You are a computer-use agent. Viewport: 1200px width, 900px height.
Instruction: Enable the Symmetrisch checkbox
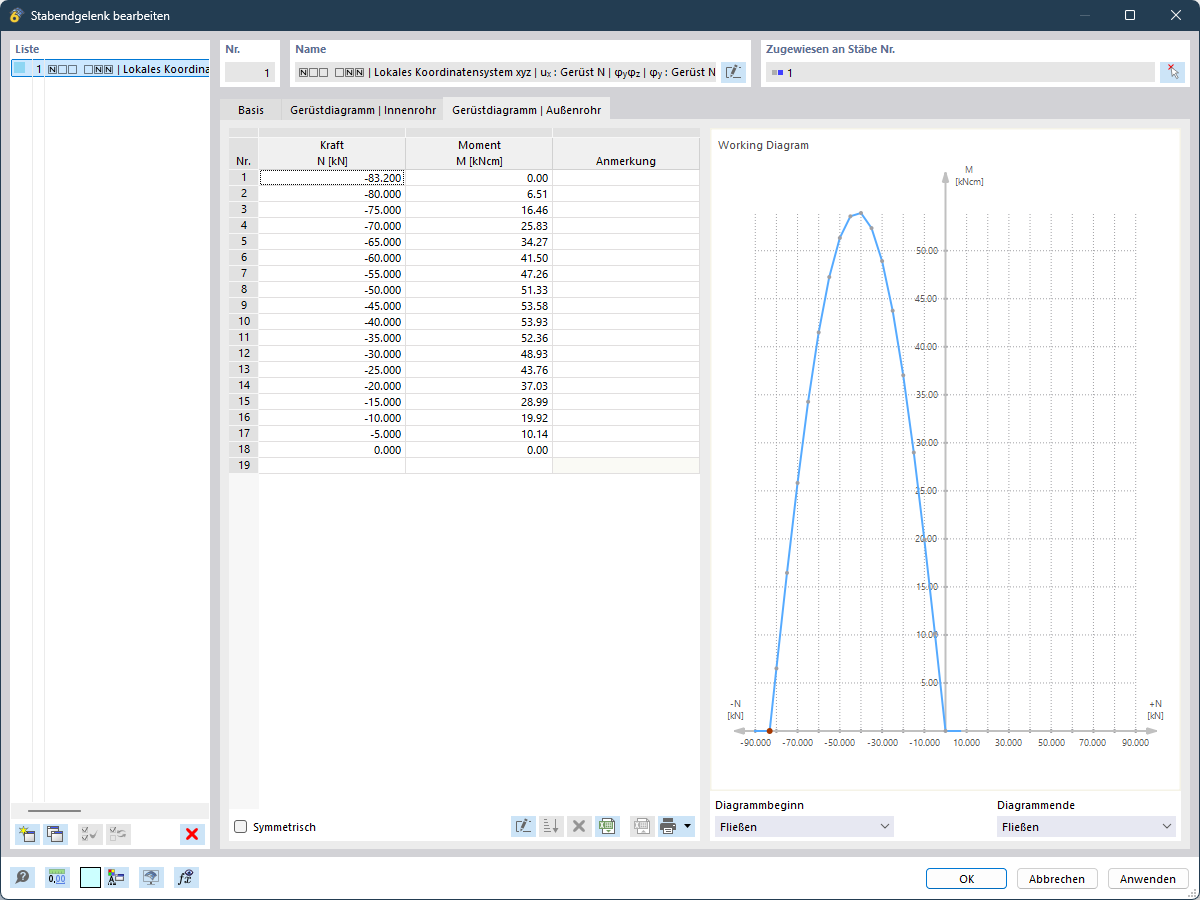[239, 827]
